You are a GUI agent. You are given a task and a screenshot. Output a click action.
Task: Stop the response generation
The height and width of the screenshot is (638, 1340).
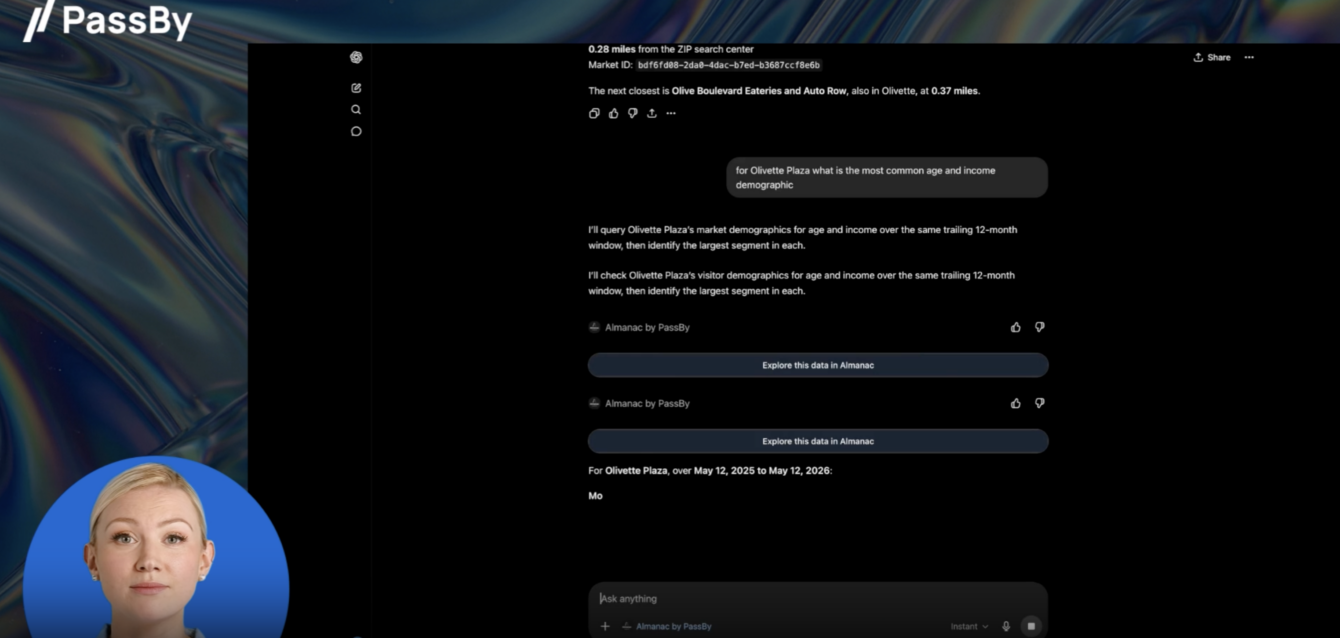[x=1031, y=626]
